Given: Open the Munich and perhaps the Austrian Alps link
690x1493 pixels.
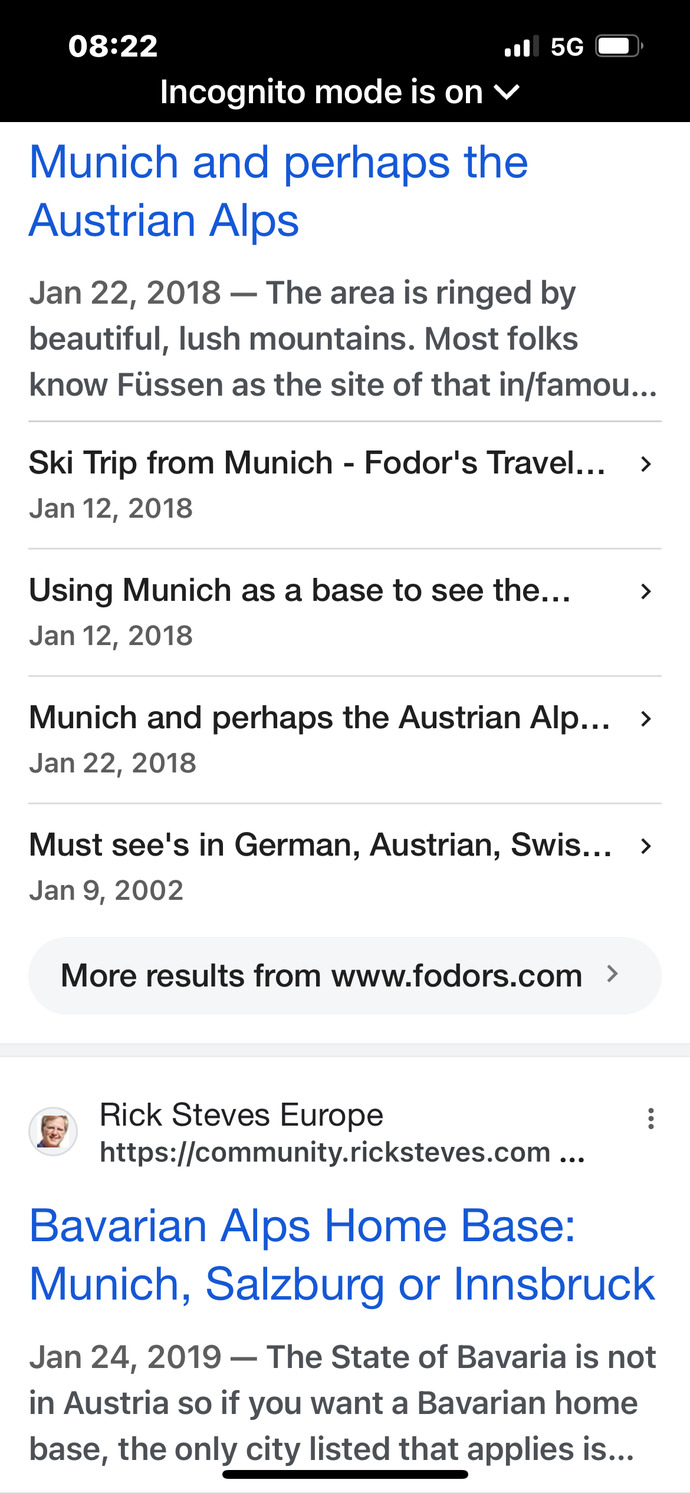Looking at the screenshot, I should (x=278, y=190).
